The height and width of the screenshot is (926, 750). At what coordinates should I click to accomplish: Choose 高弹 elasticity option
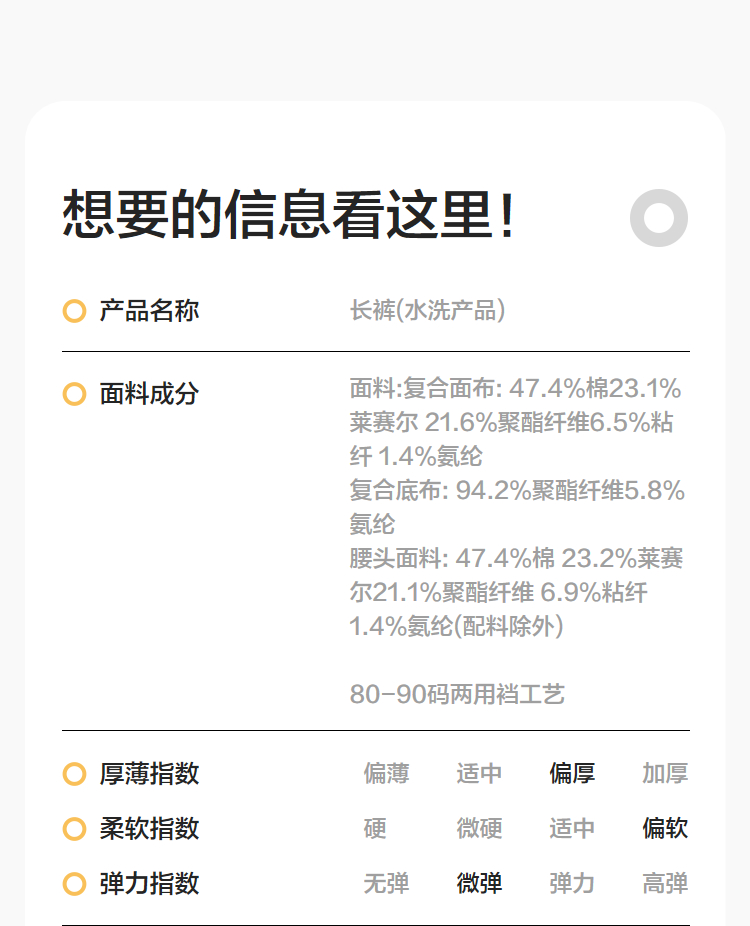point(665,884)
